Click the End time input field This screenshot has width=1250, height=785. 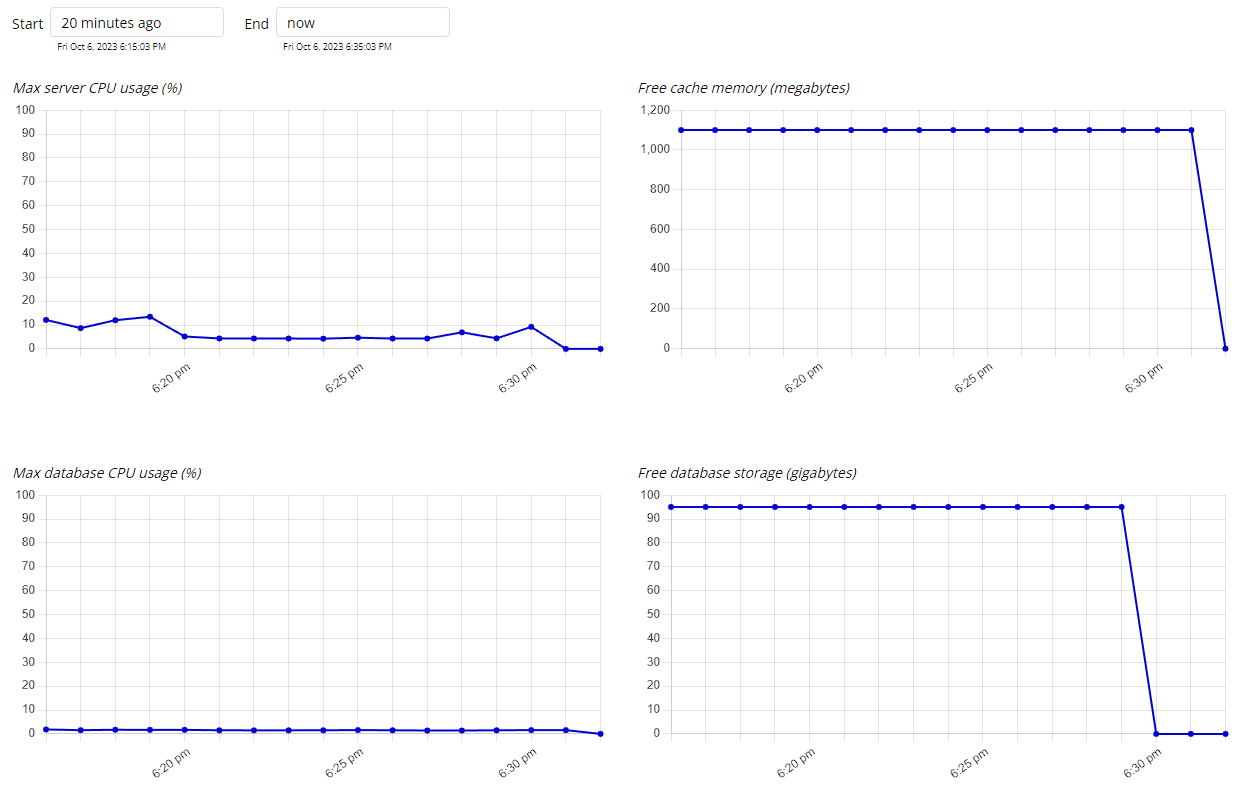pos(363,23)
